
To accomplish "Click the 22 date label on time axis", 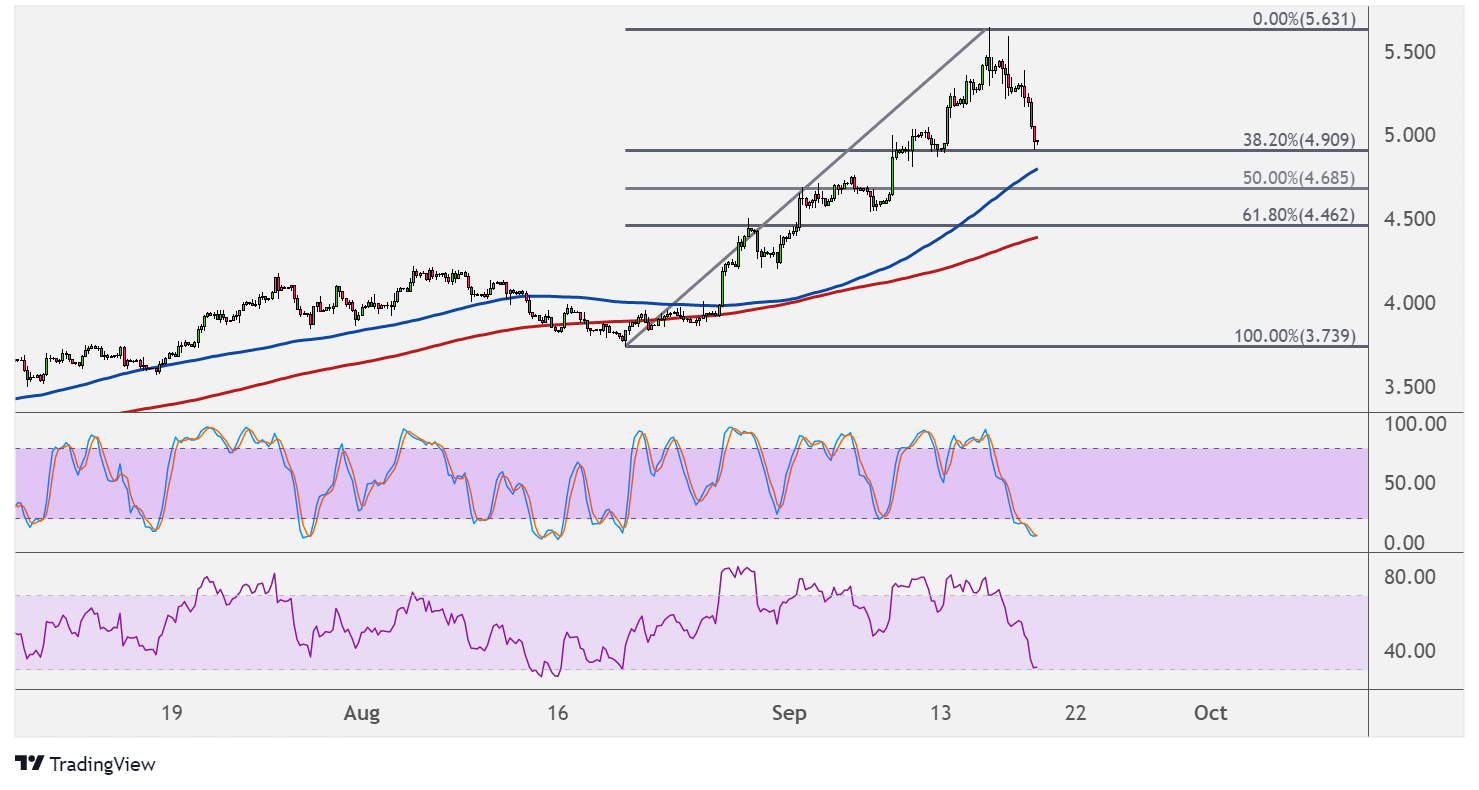I will pyautogui.click(x=1076, y=713).
